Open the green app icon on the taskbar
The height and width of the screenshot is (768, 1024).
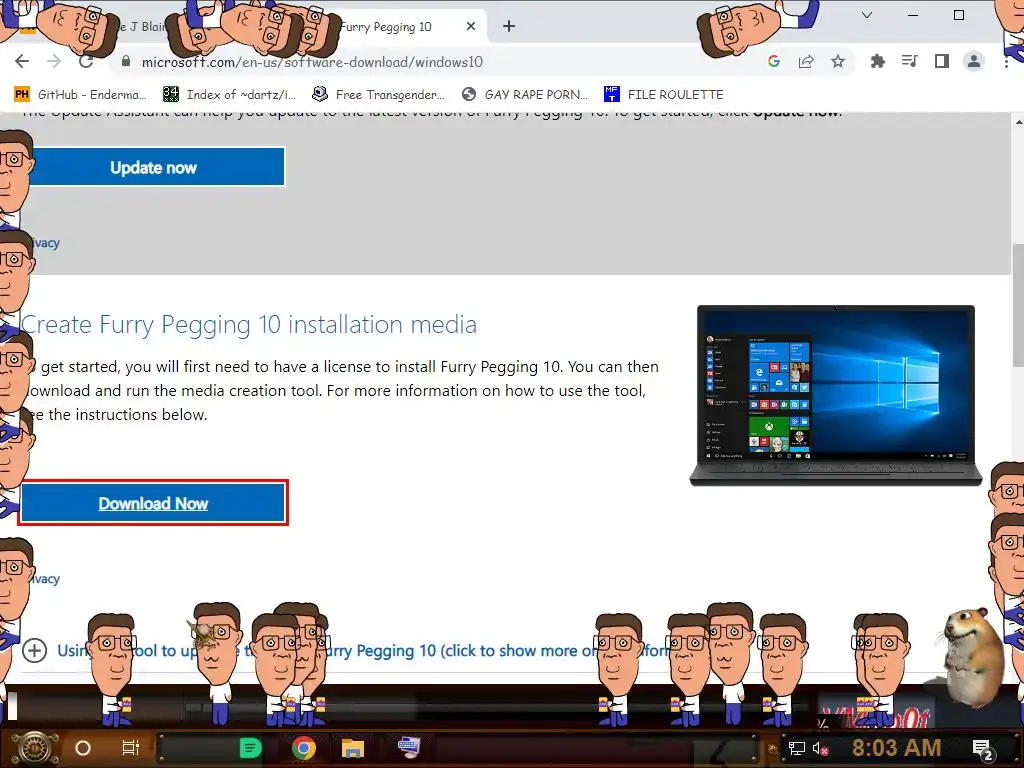250,748
